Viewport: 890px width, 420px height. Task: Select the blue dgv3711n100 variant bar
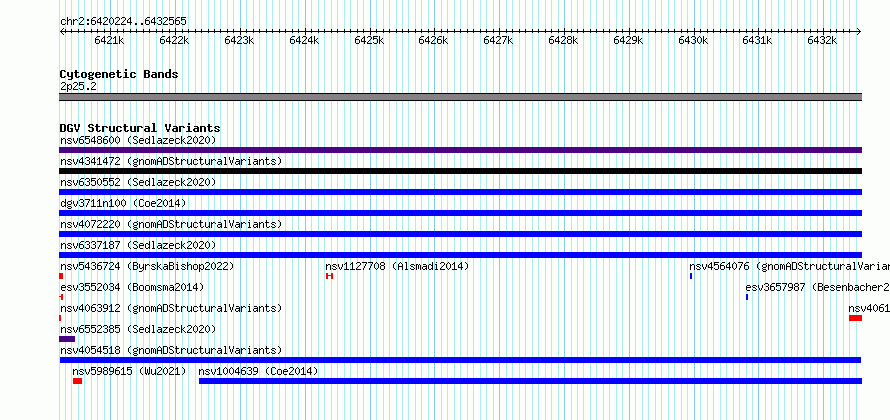tap(460, 213)
